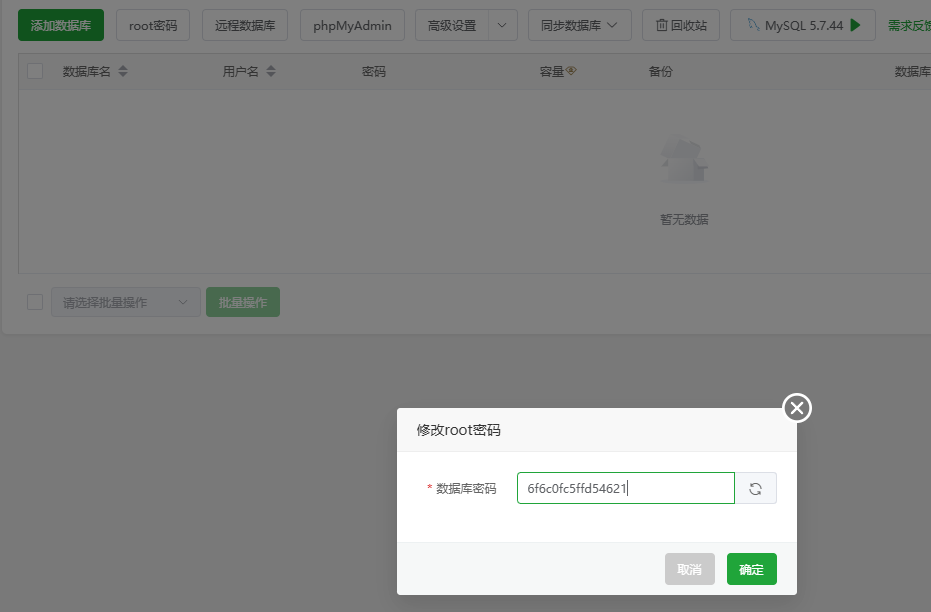This screenshot has height=612, width=931.
Task: Confirm password change with 确定 button
Action: [751, 568]
